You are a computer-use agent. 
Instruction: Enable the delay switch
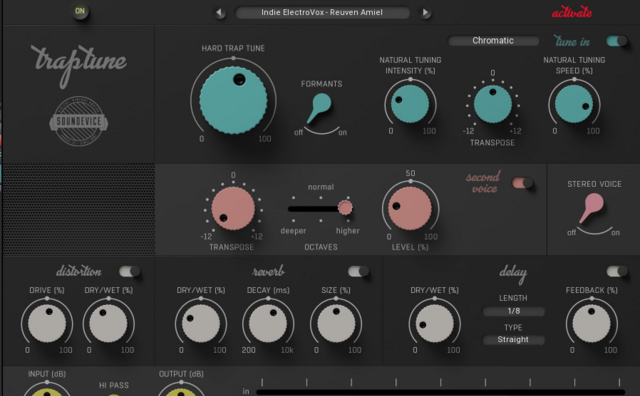coord(617,271)
